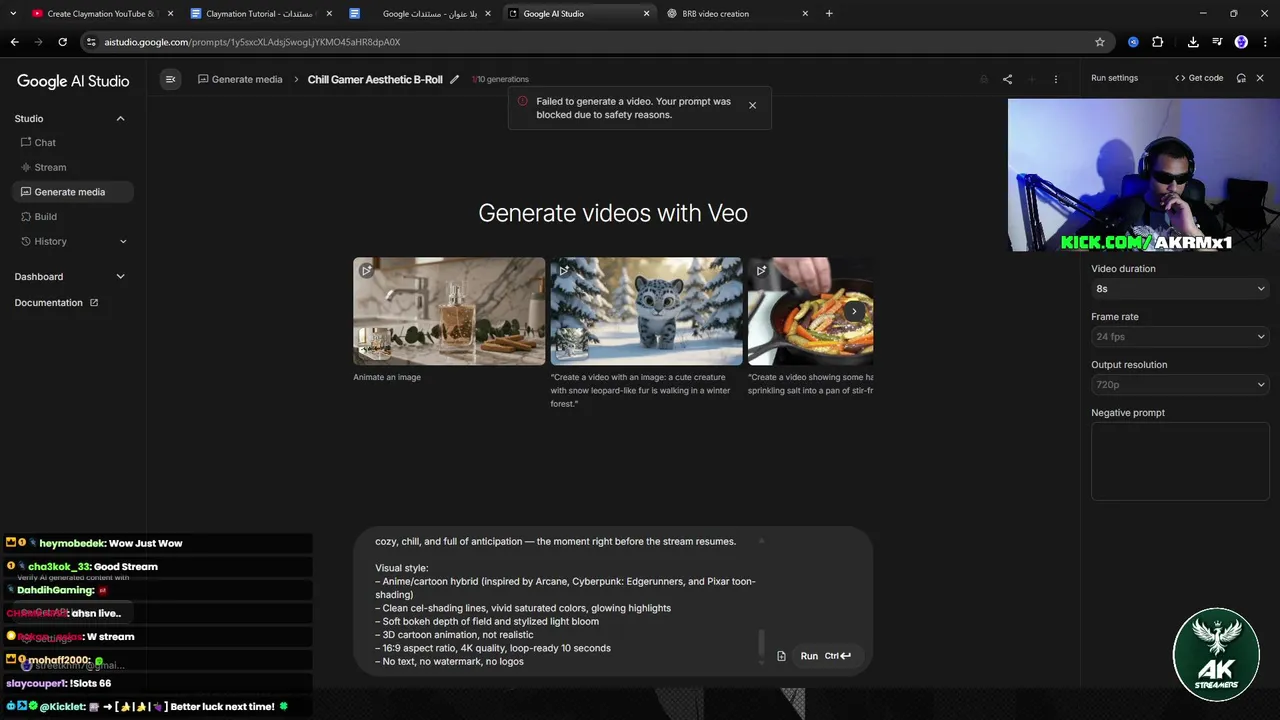Go back to the previous page
Screen dimensions: 1280x720
(14, 42)
